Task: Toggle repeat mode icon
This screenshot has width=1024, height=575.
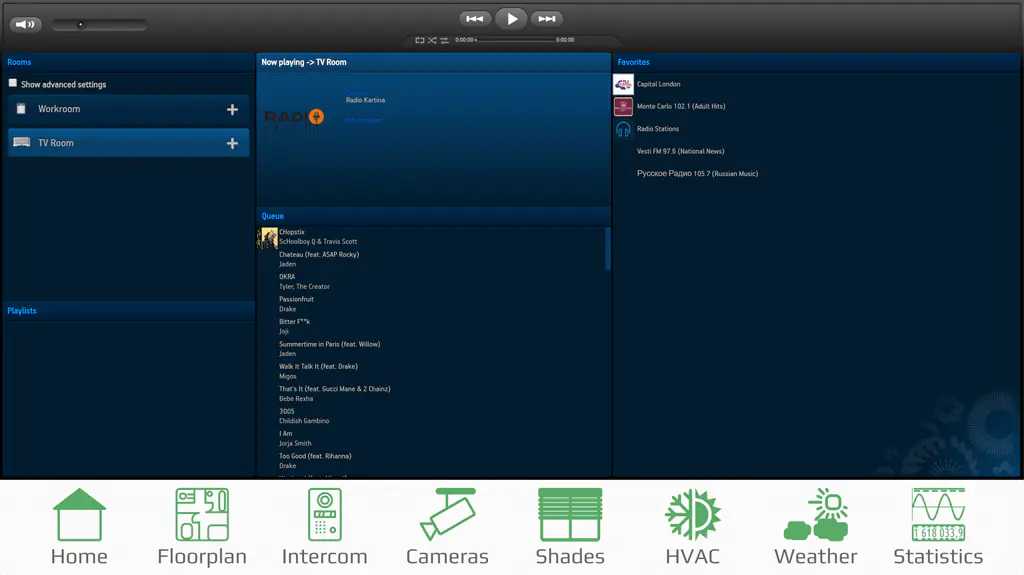Action: pos(419,41)
